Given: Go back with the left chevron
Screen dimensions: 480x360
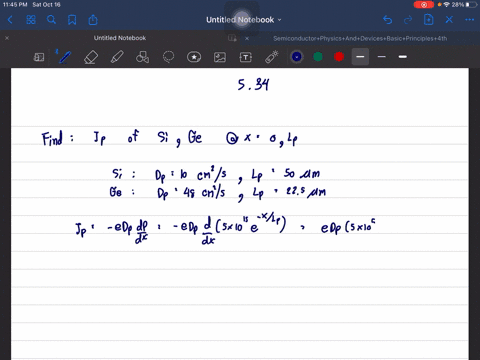Looking at the screenshot, I should pos(10,20).
